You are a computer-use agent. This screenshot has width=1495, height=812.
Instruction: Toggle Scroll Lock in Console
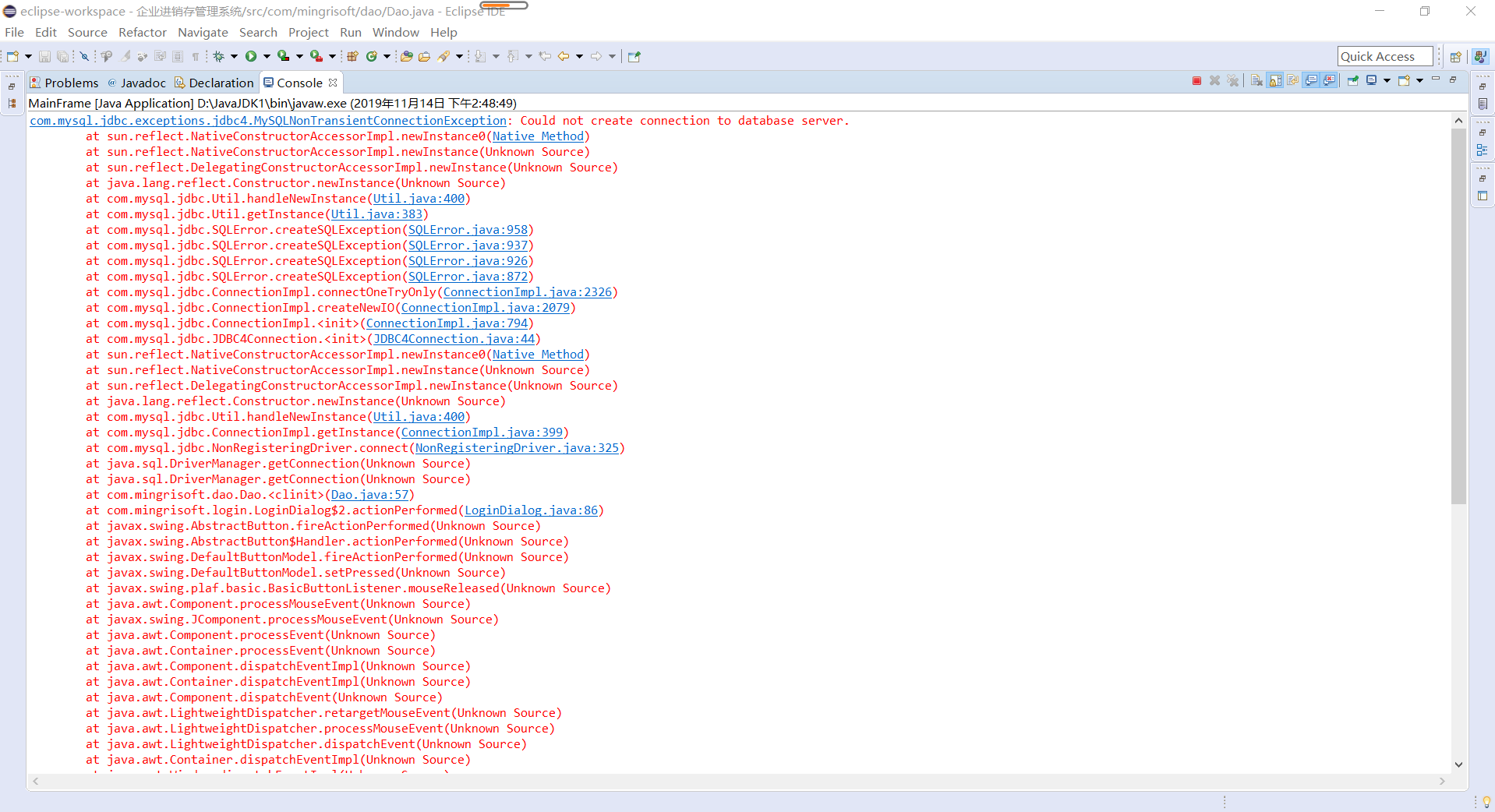coord(1275,81)
